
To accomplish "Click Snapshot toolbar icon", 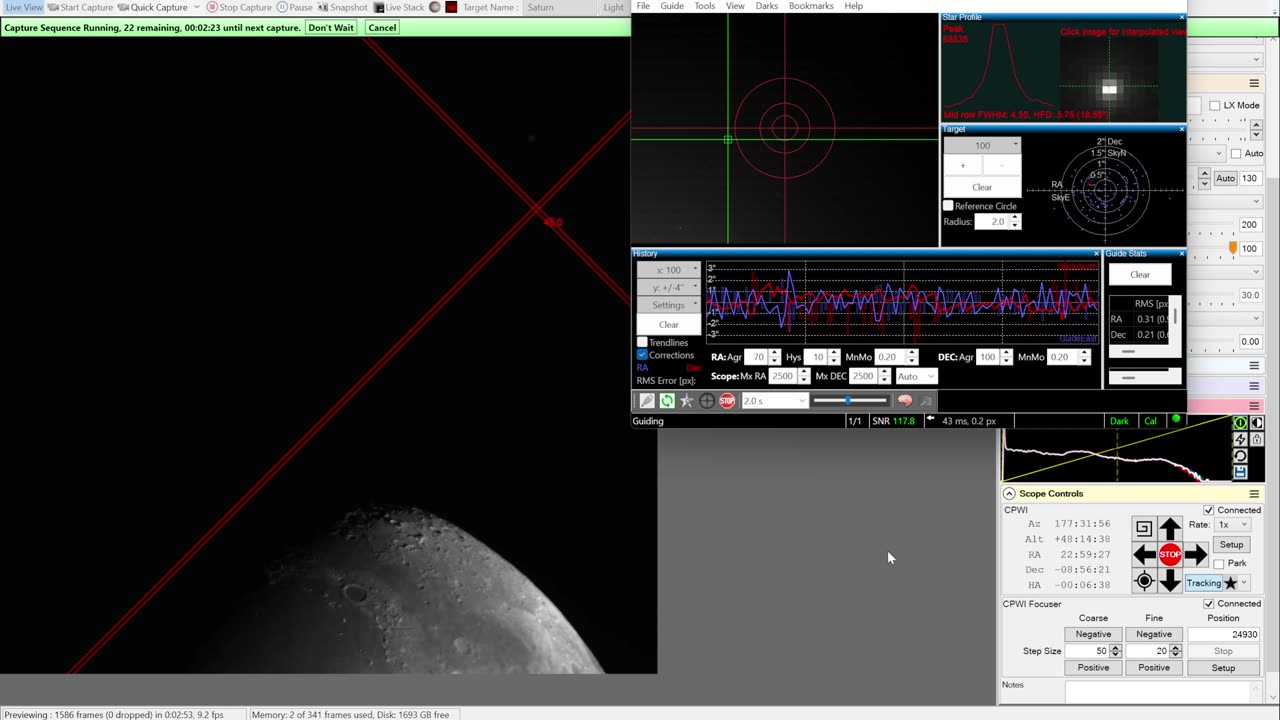I will (x=323, y=7).
